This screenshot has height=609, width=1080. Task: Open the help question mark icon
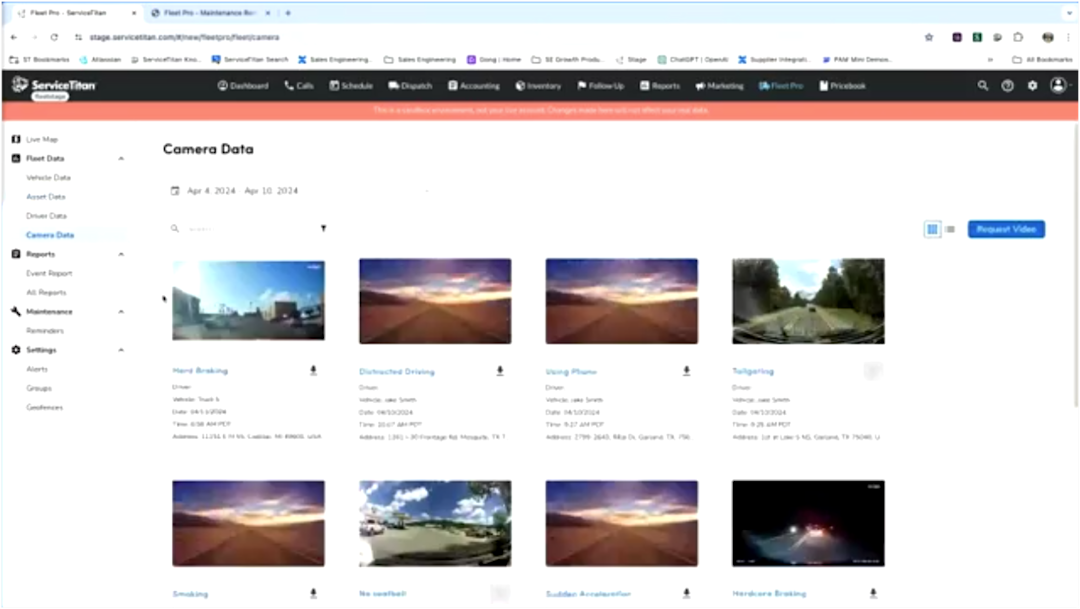click(1008, 85)
